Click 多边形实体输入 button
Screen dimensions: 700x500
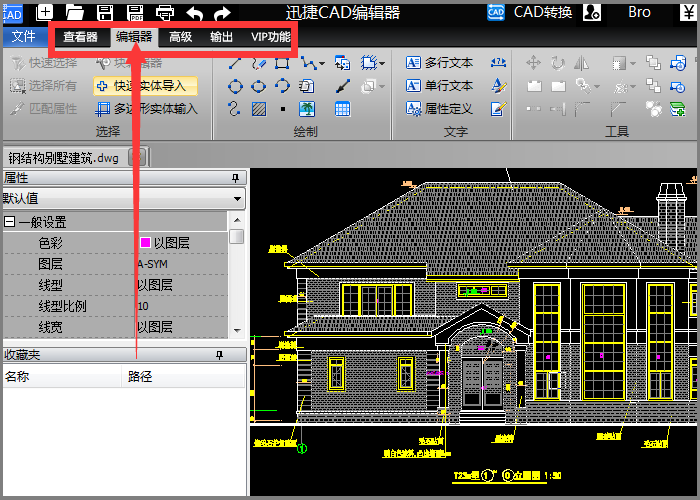(x=146, y=108)
